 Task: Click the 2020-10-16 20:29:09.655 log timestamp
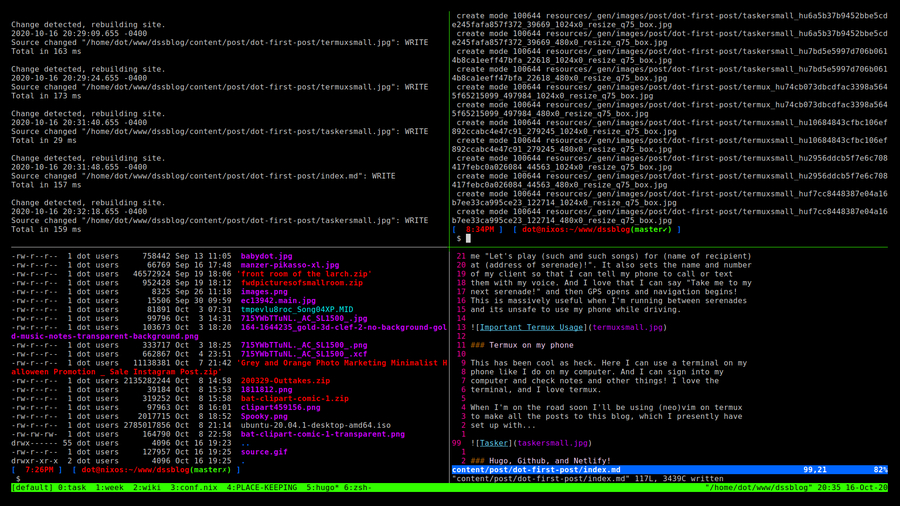[x=65, y=34]
